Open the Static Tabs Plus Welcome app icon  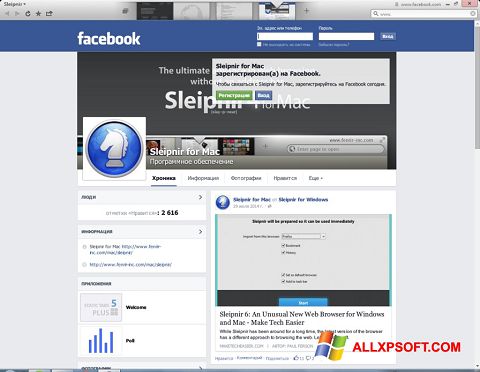click(x=101, y=307)
